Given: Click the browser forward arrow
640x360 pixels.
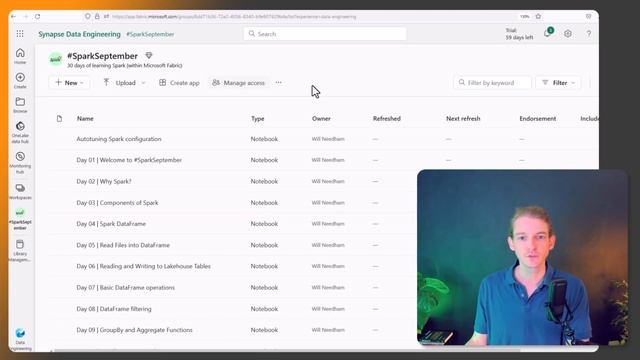Looking at the screenshot, I should click(25, 16).
